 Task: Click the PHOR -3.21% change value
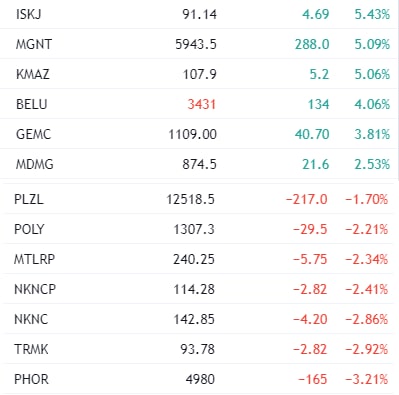click(367, 379)
